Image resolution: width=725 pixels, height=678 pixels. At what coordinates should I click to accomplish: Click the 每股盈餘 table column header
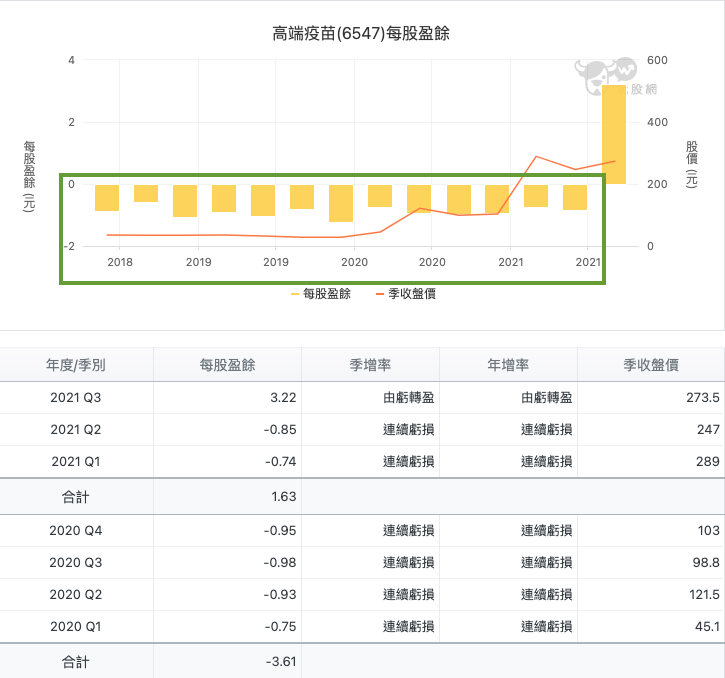click(227, 365)
